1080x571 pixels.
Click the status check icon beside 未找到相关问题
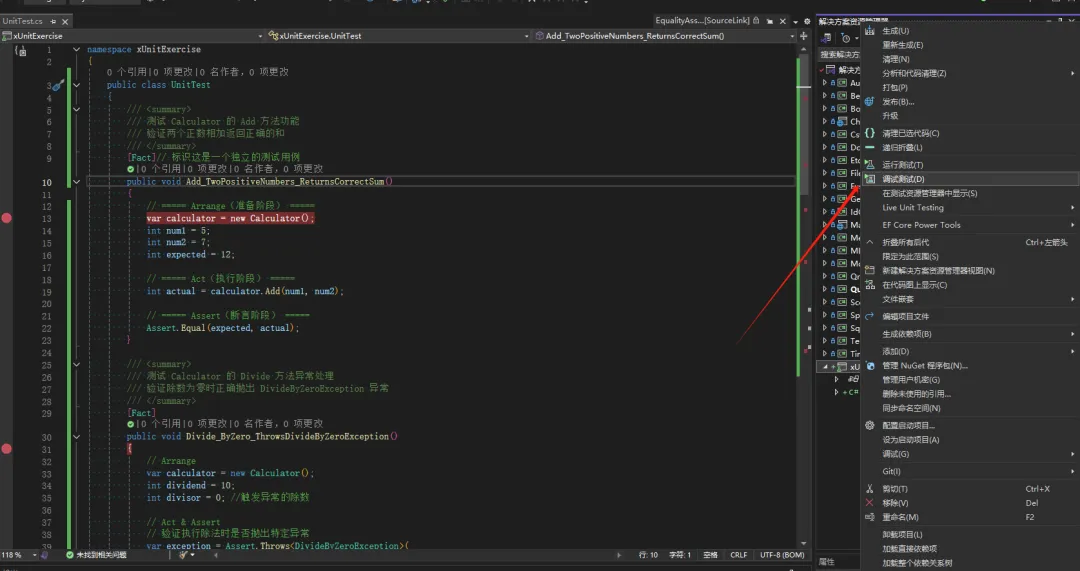tap(70, 555)
